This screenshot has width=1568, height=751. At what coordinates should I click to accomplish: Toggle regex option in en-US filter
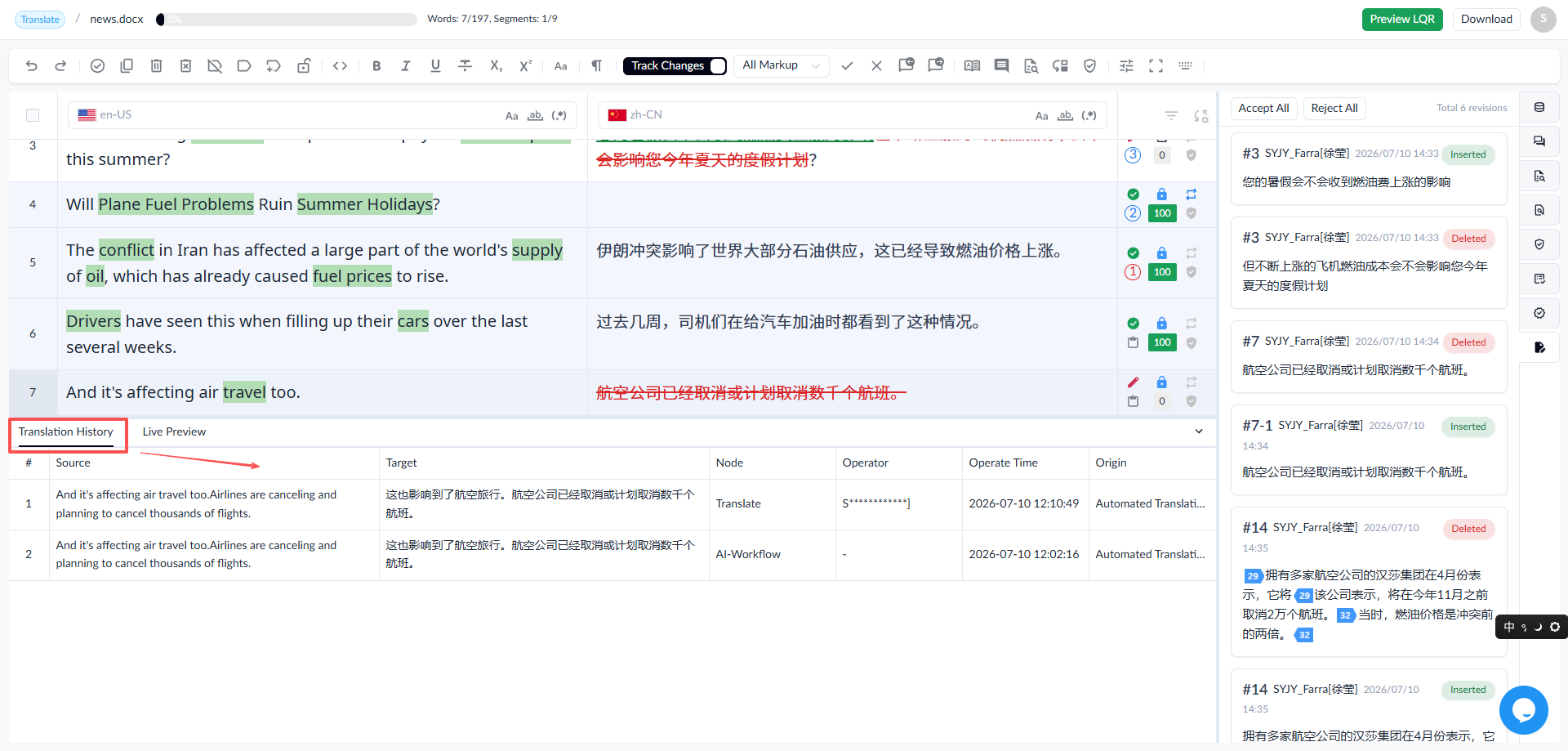click(x=559, y=116)
